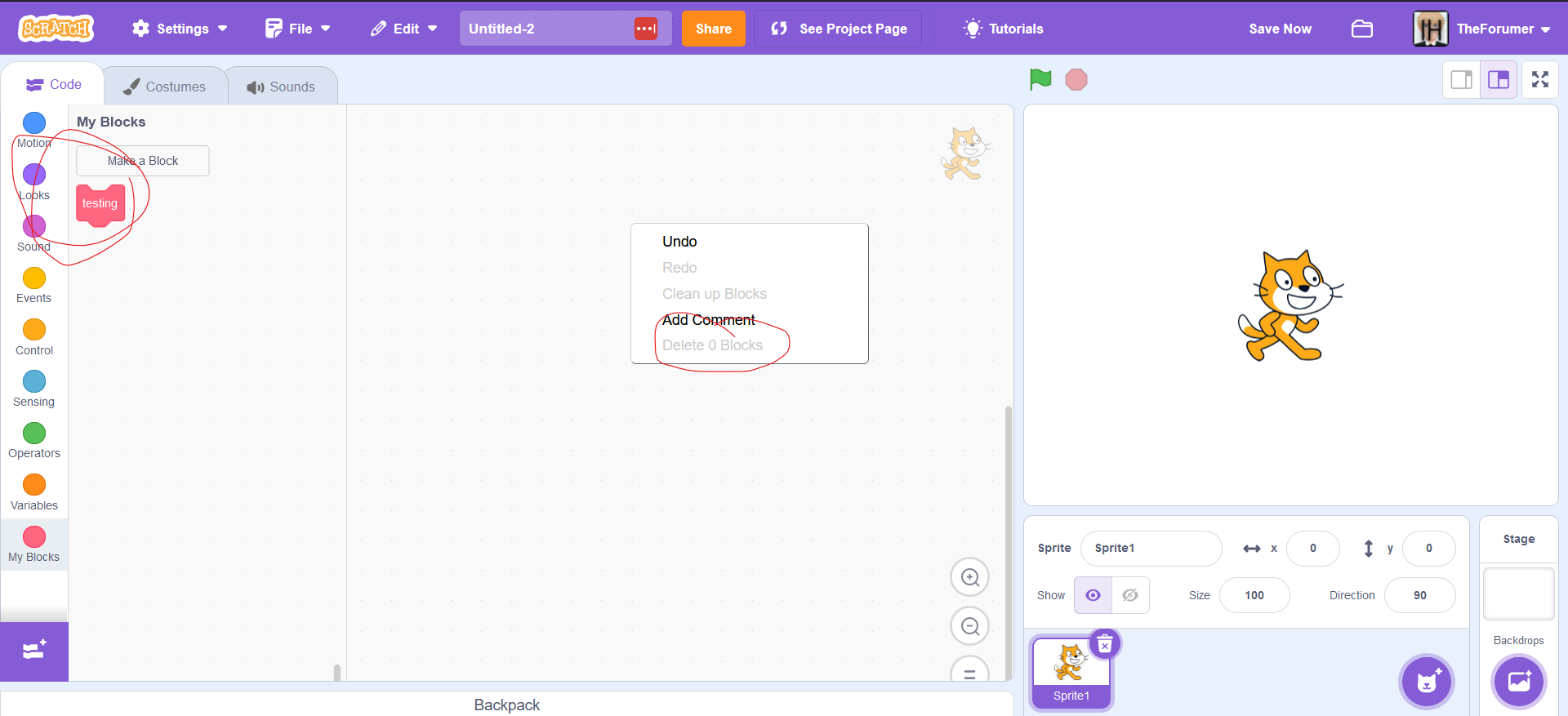Enter full screen stage mode
Image resolution: width=1568 pixels, height=716 pixels.
point(1539,79)
